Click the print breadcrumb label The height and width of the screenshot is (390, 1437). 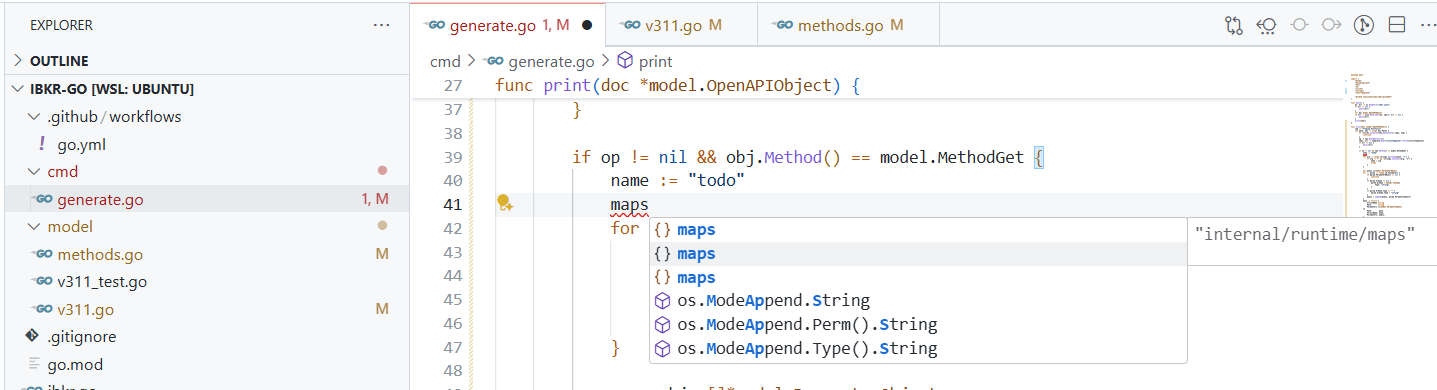coord(656,61)
